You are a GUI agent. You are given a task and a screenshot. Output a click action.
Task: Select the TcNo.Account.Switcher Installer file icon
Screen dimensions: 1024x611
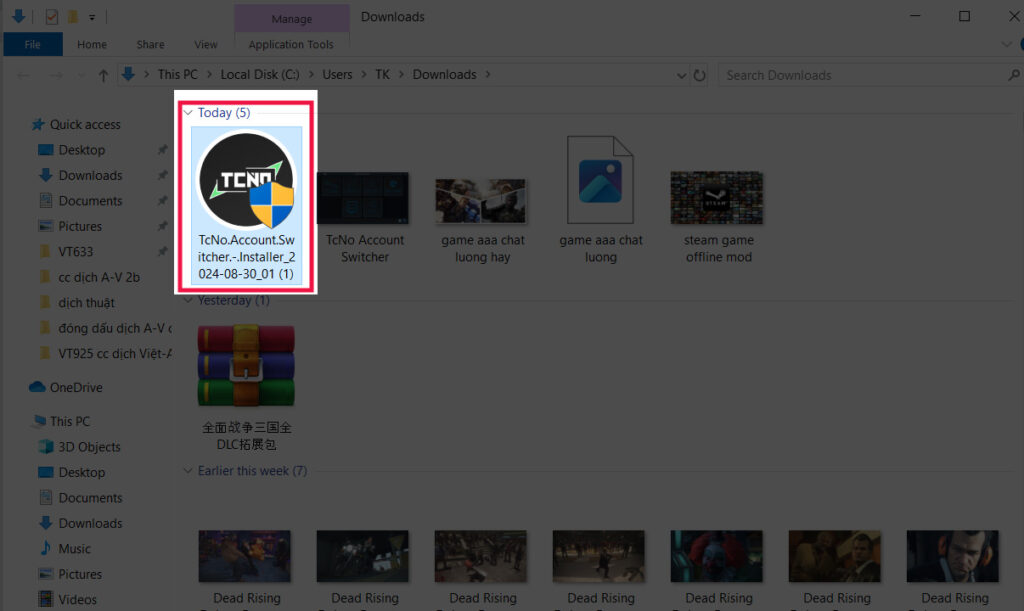(246, 180)
